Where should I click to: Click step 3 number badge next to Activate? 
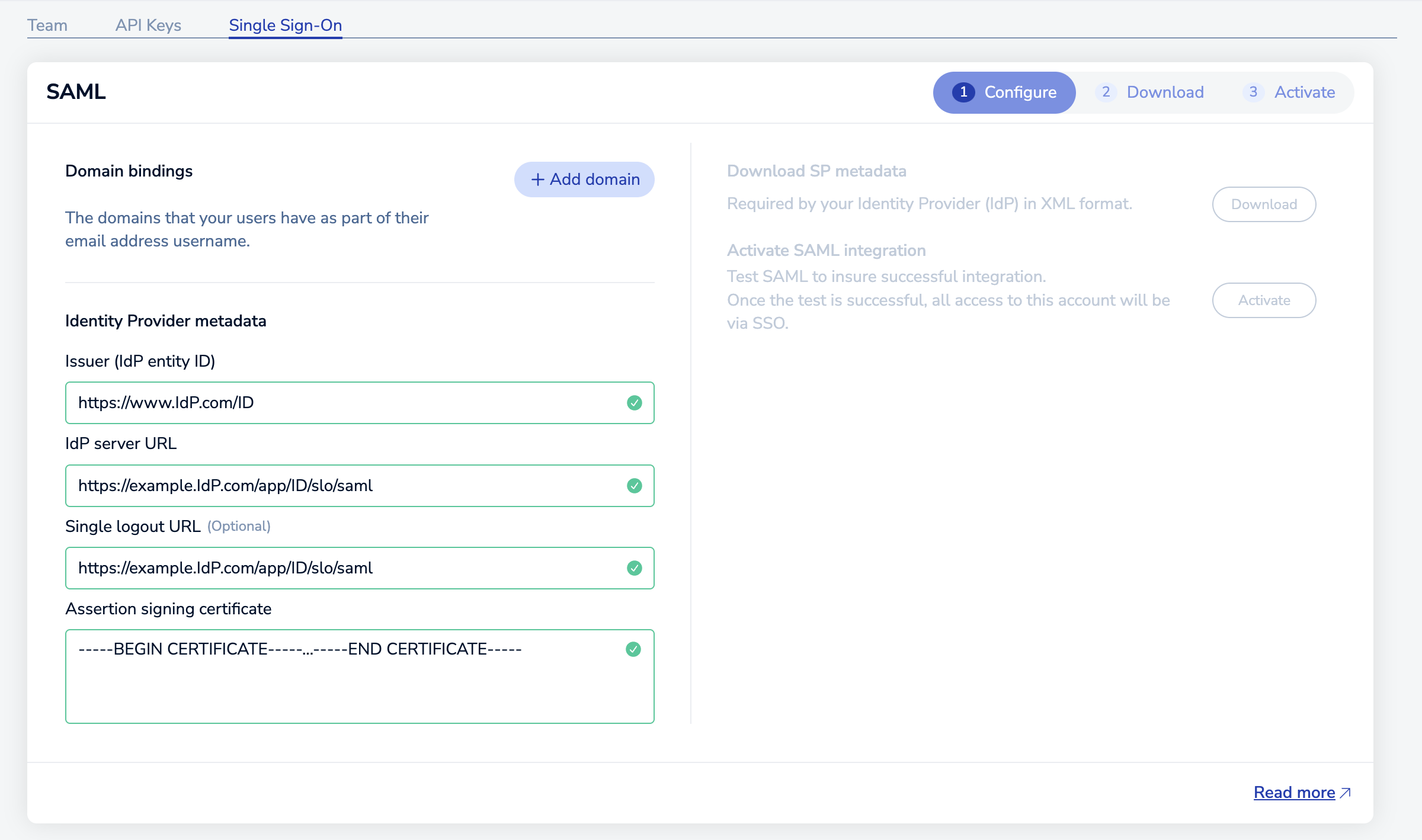point(1253,92)
